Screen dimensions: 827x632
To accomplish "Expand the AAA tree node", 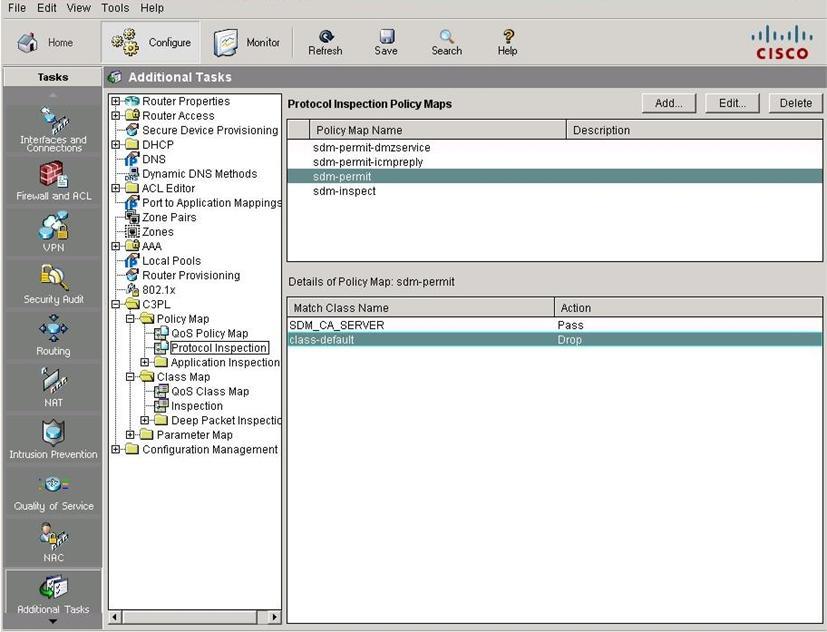I will tap(116, 246).
